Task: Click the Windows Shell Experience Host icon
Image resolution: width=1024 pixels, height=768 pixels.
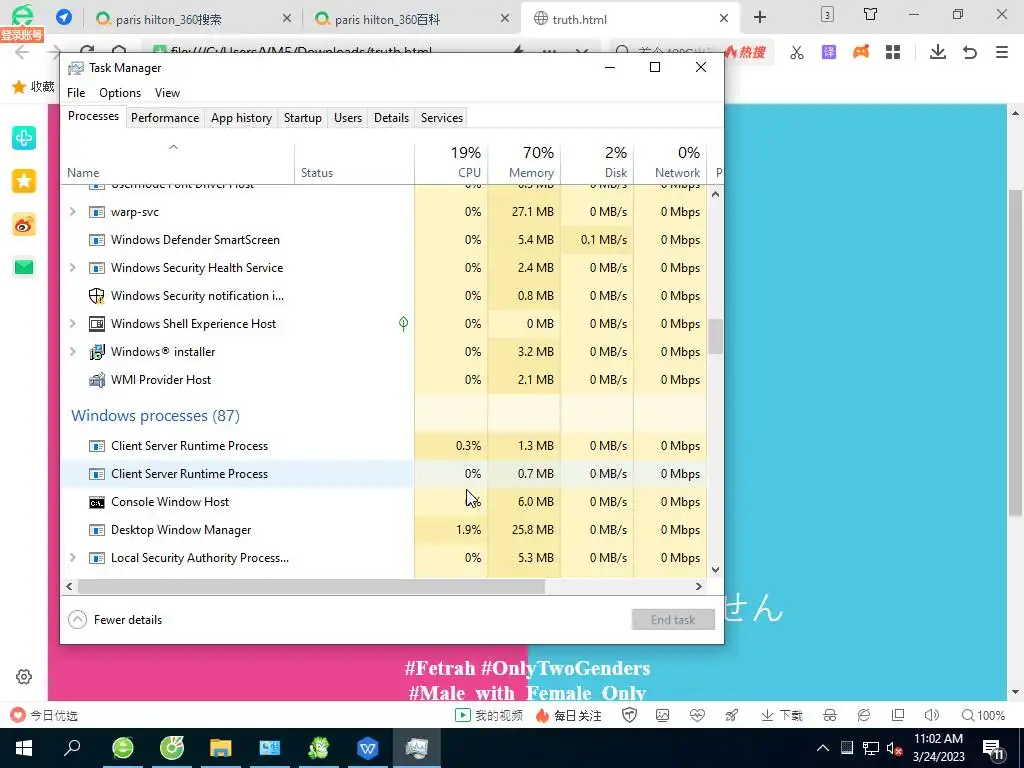Action: tap(97, 324)
